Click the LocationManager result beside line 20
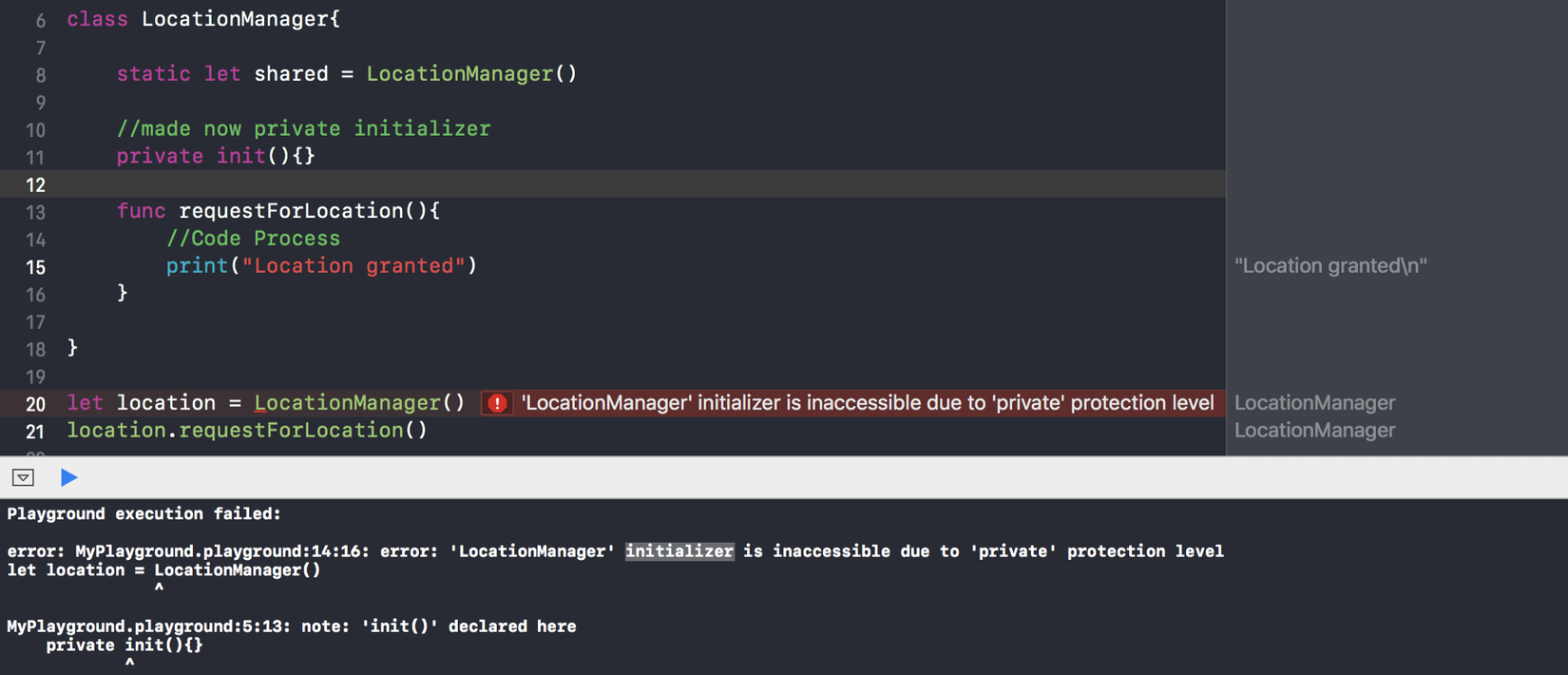The height and width of the screenshot is (675, 1568). click(1314, 403)
